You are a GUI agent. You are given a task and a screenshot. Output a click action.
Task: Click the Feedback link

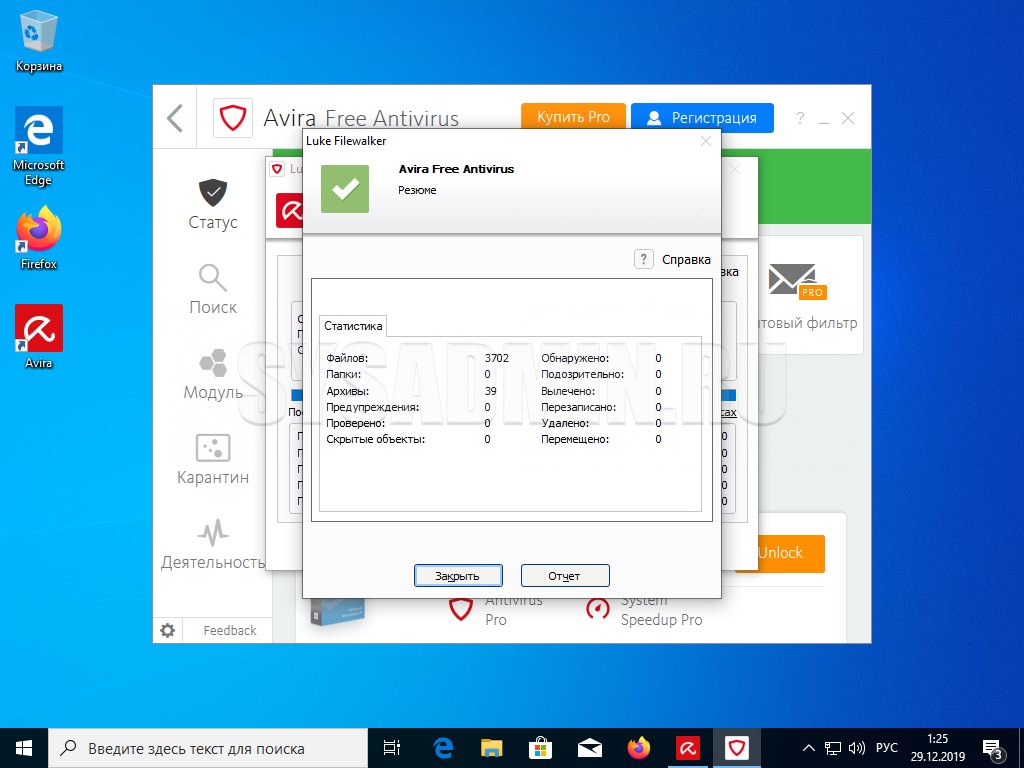click(x=229, y=630)
